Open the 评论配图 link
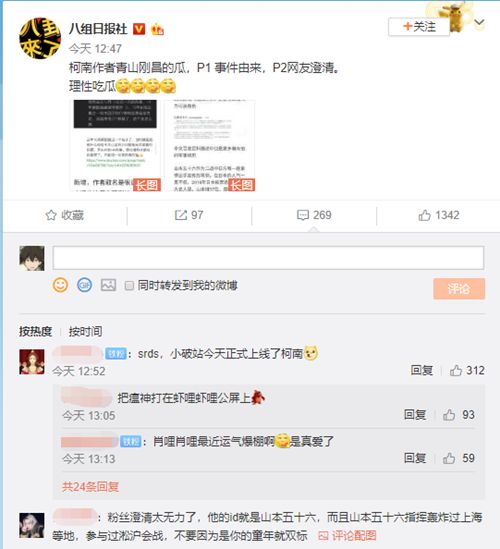This screenshot has height=549, width=500. click(347, 535)
